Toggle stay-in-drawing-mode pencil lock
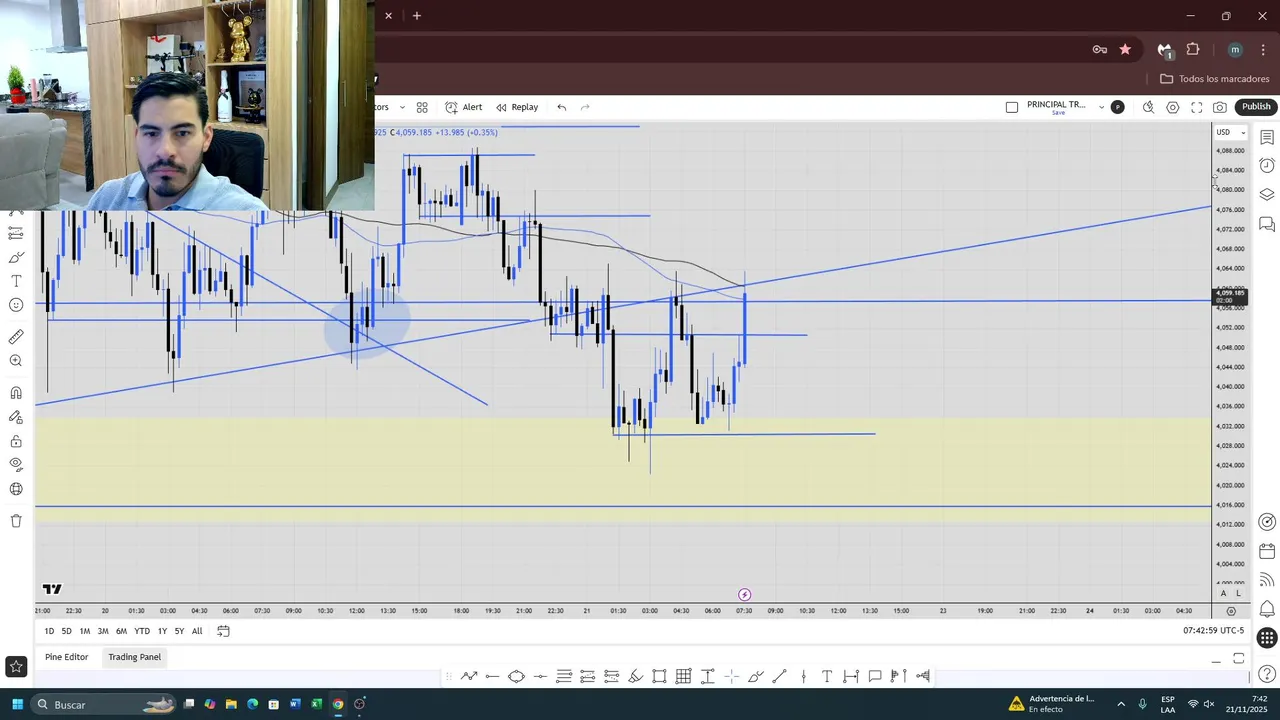The image size is (1280, 720). [x=16, y=417]
